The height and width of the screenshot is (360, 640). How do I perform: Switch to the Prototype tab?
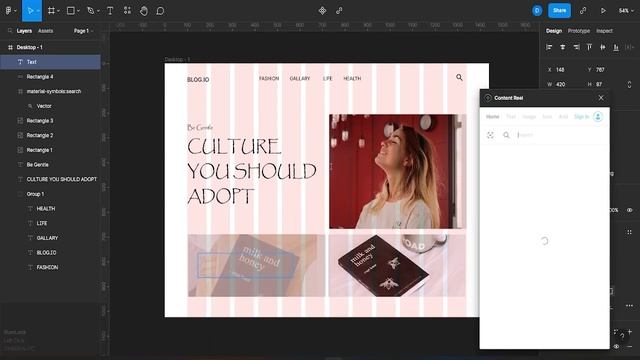[579, 31]
